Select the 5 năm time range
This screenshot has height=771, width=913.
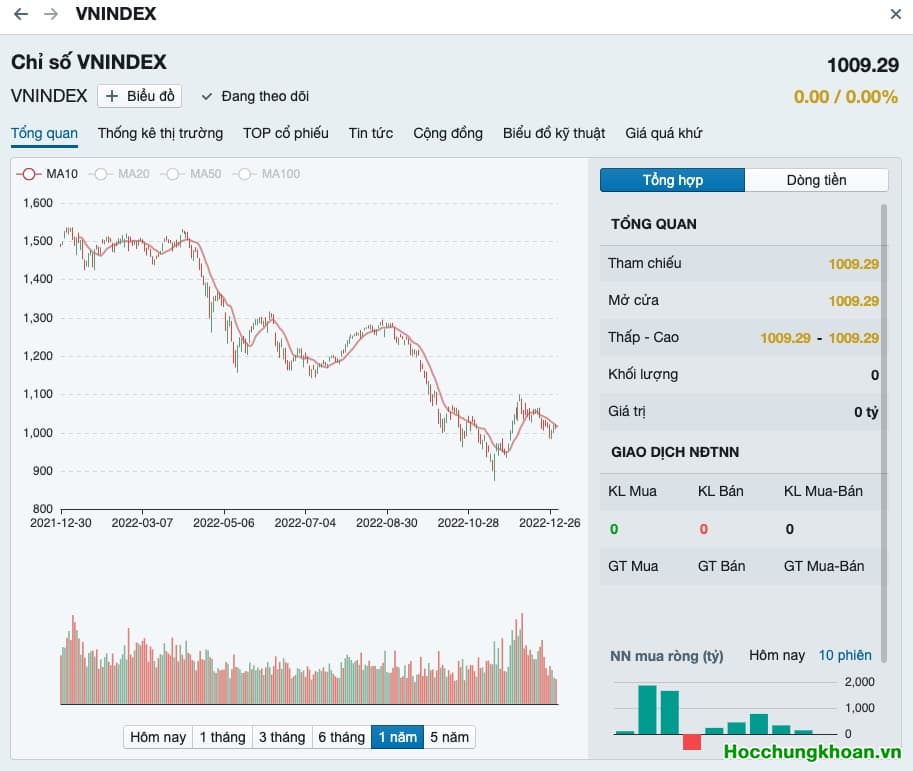pos(448,737)
